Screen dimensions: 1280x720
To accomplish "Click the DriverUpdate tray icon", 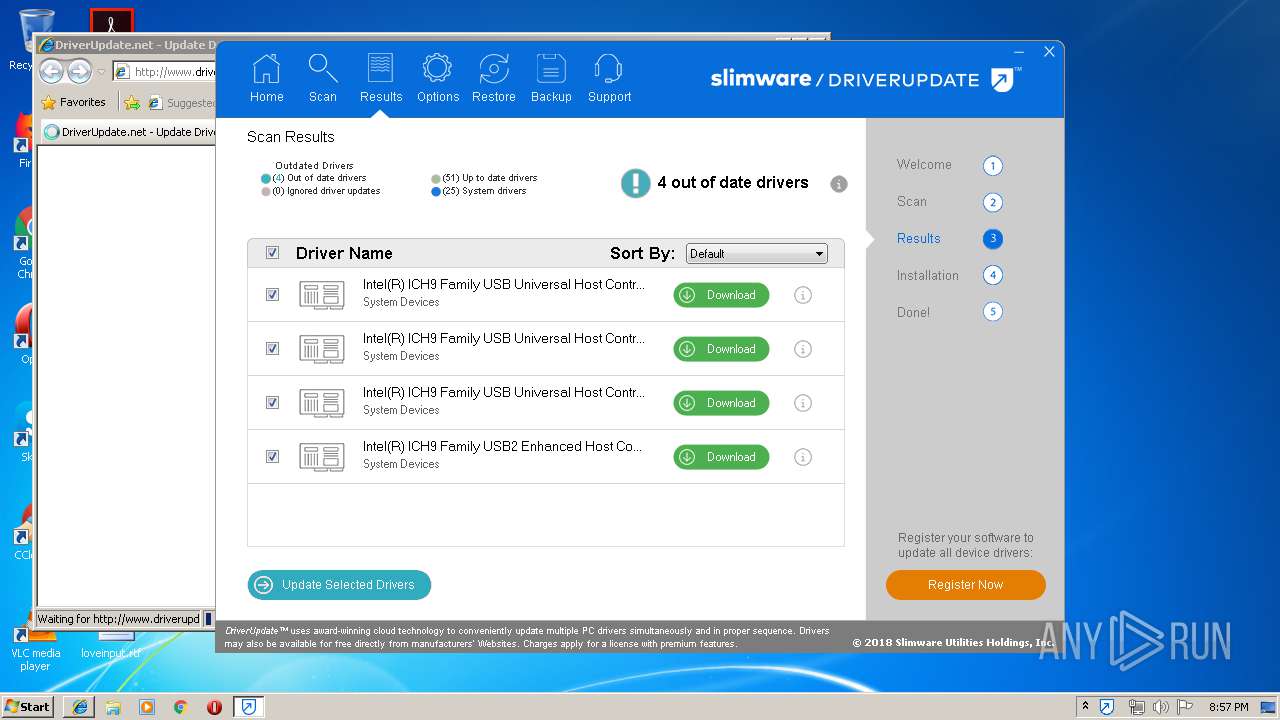I will click(x=1107, y=707).
